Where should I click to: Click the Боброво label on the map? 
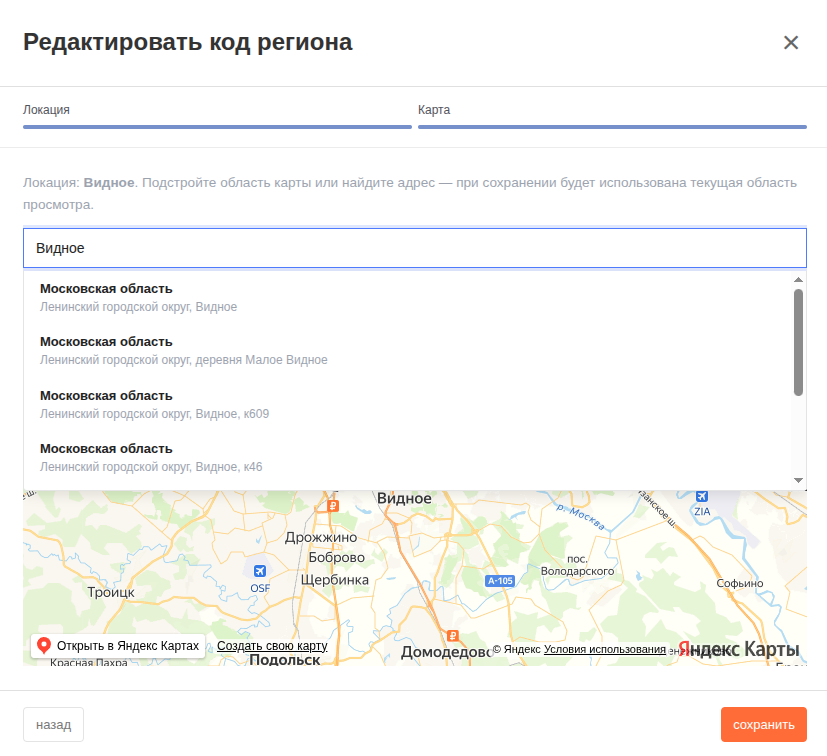[336, 558]
